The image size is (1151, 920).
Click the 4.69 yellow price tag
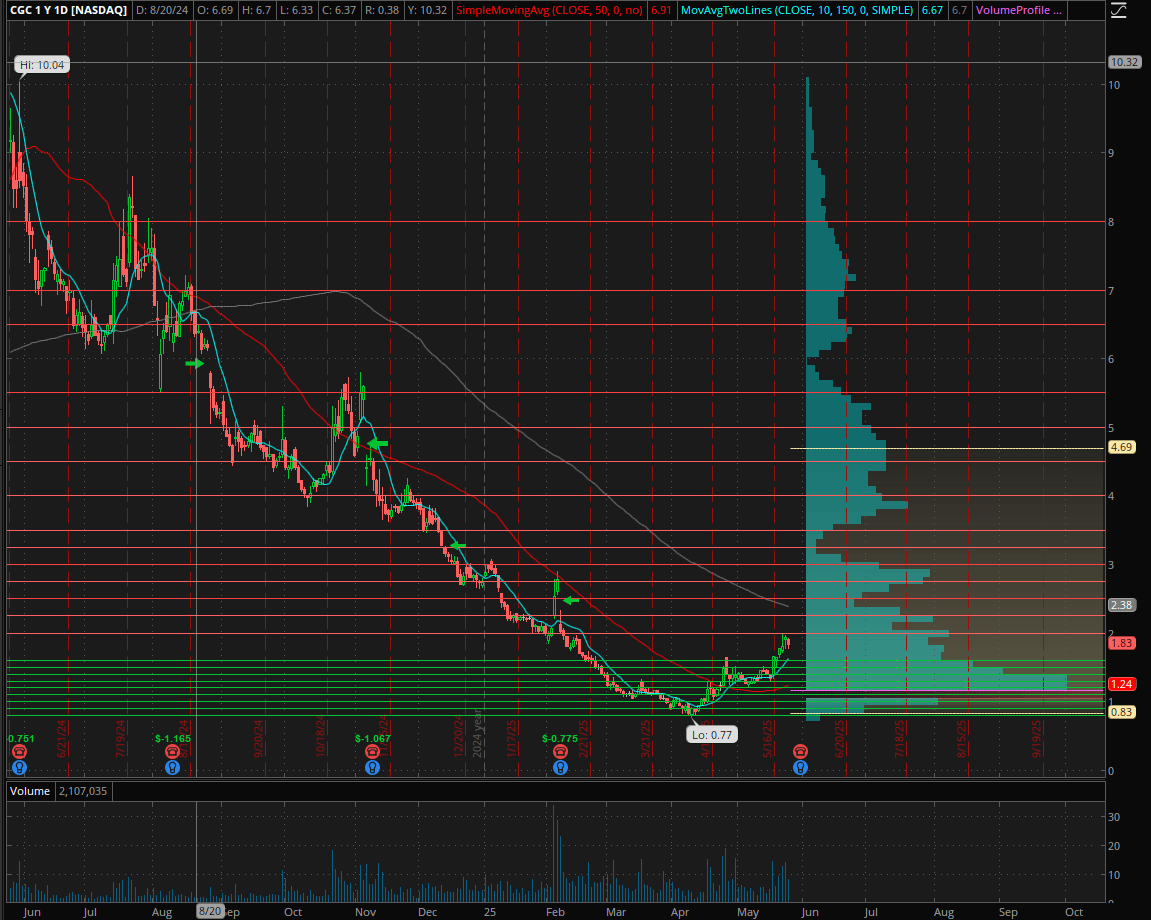[x=1121, y=447]
